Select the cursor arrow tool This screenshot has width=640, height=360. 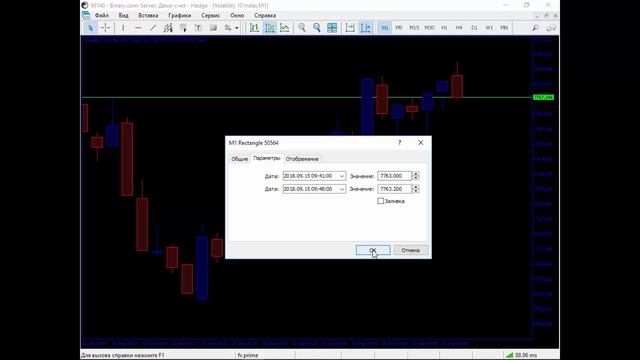[x=90, y=28]
